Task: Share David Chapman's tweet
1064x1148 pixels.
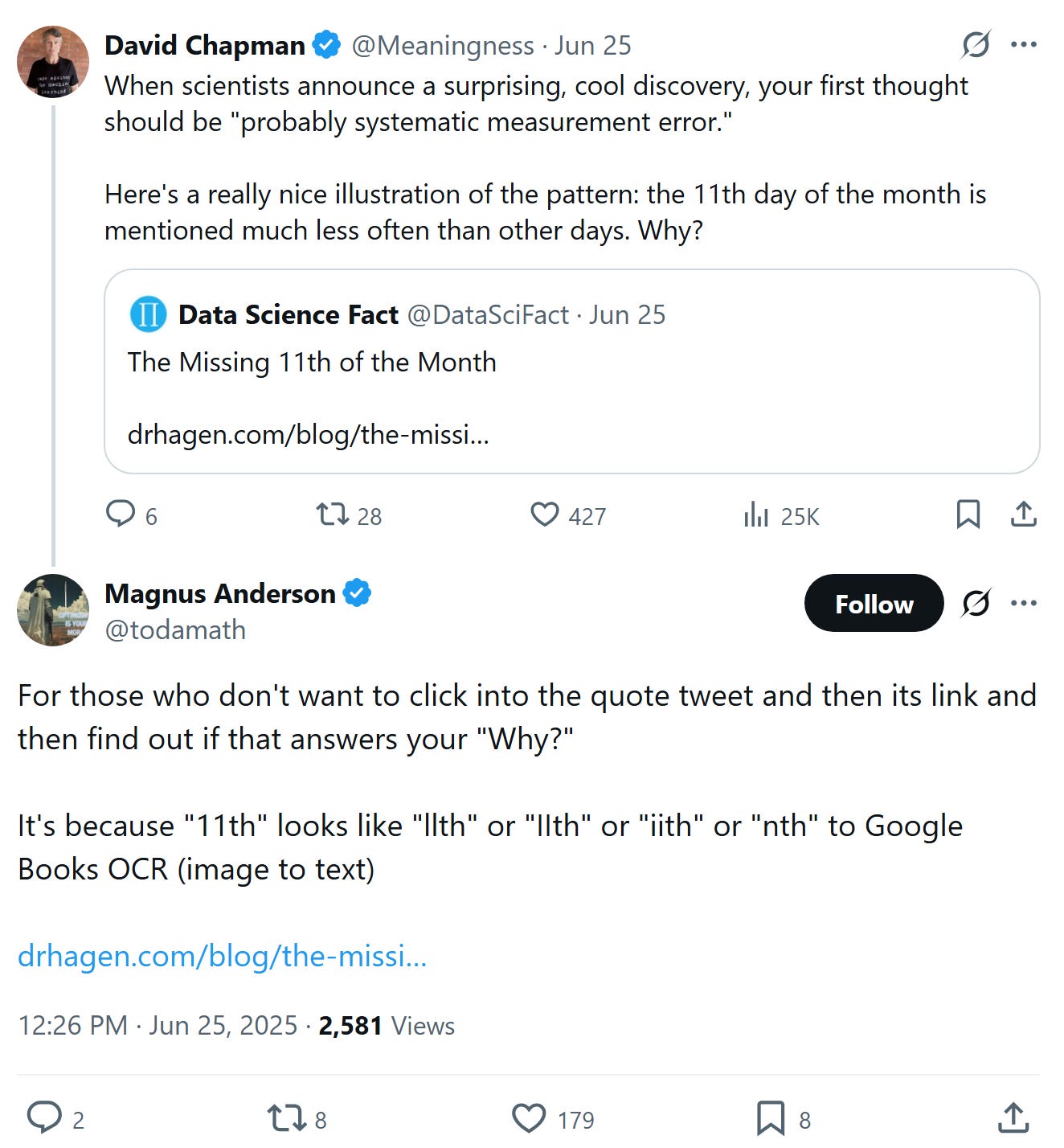Action: pos(1023,514)
